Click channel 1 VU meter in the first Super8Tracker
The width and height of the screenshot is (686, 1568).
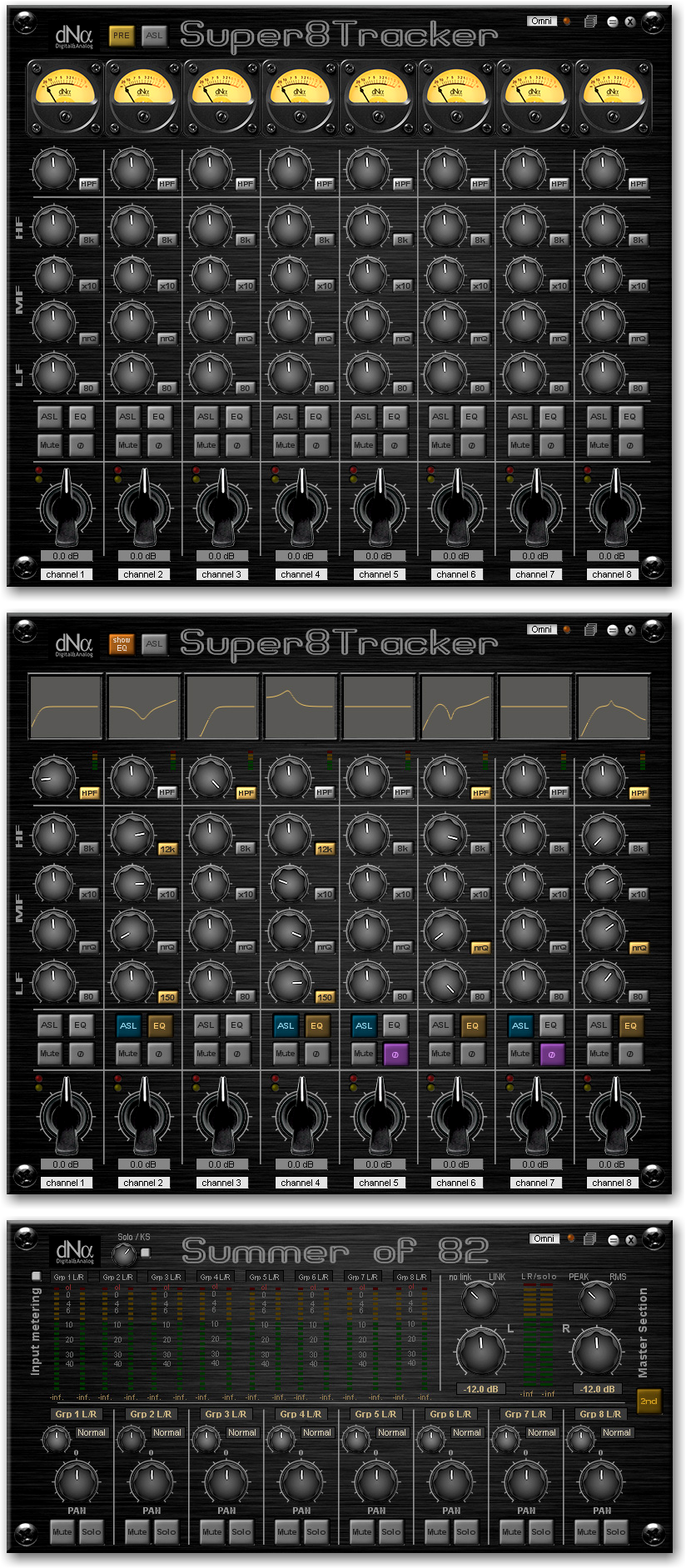pos(64,98)
